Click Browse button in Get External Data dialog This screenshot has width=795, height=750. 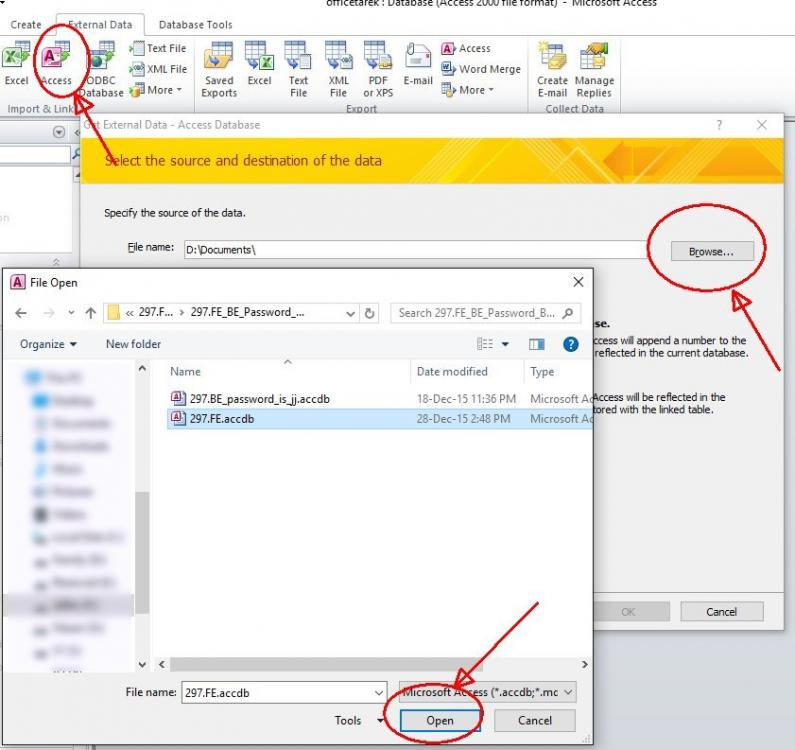pyautogui.click(x=712, y=252)
